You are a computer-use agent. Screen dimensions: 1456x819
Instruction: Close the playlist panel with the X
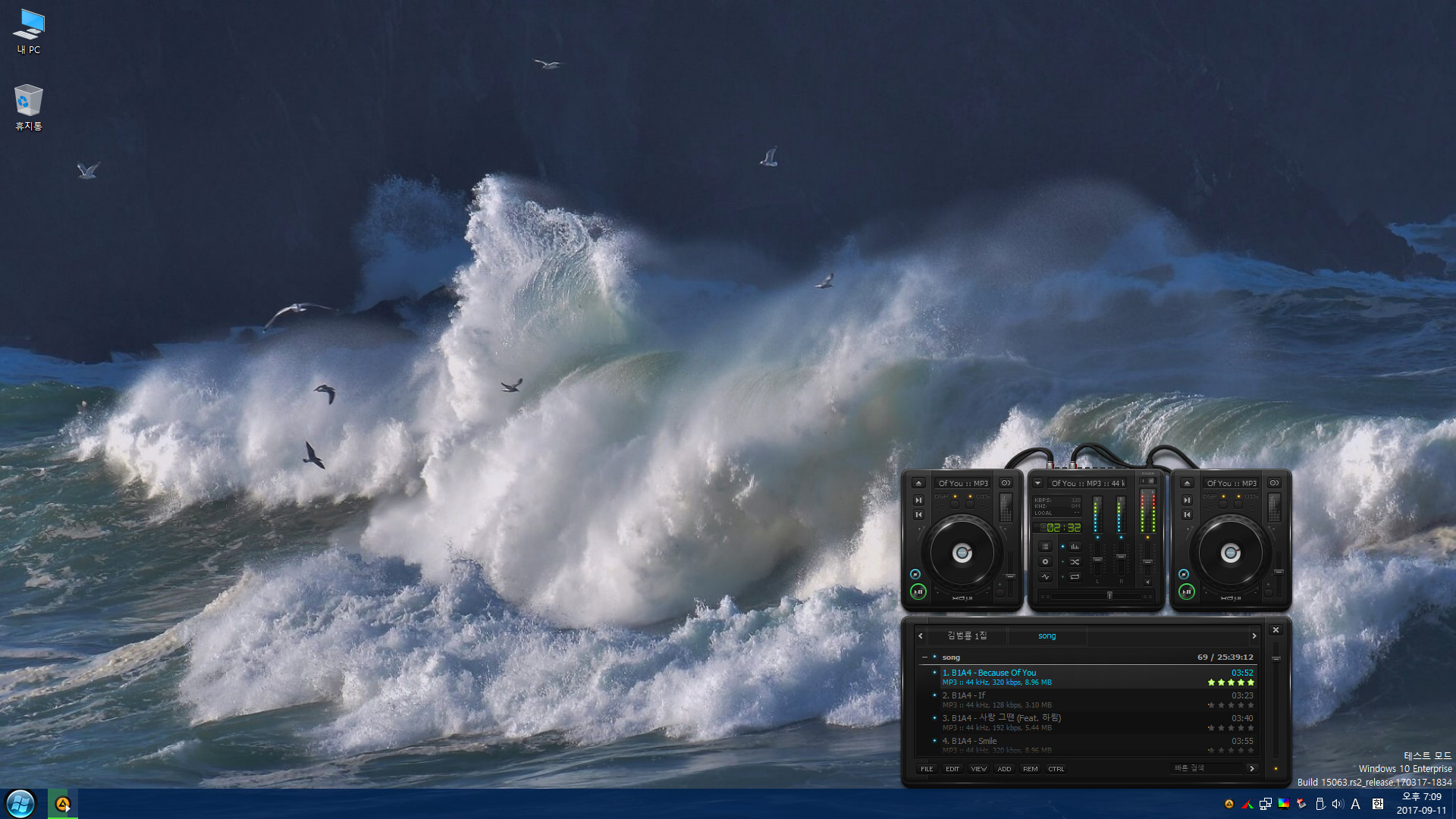point(1276,630)
